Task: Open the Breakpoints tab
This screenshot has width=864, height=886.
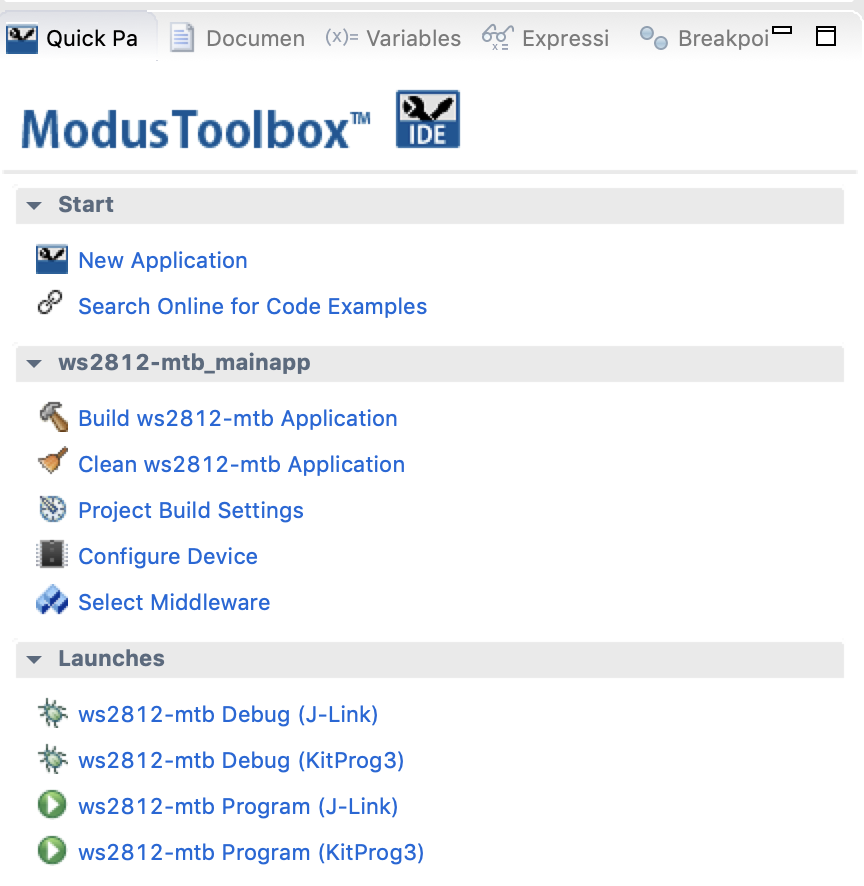Action: (x=704, y=38)
